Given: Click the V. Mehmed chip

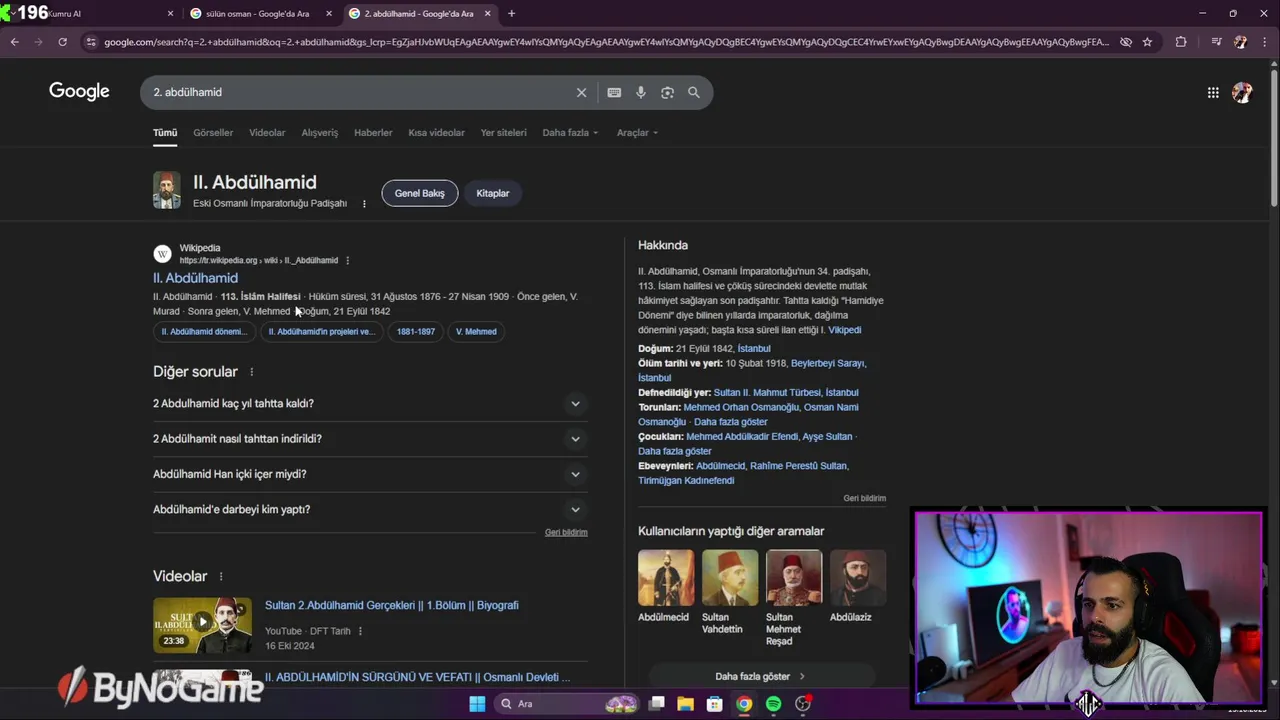Looking at the screenshot, I should (x=476, y=331).
